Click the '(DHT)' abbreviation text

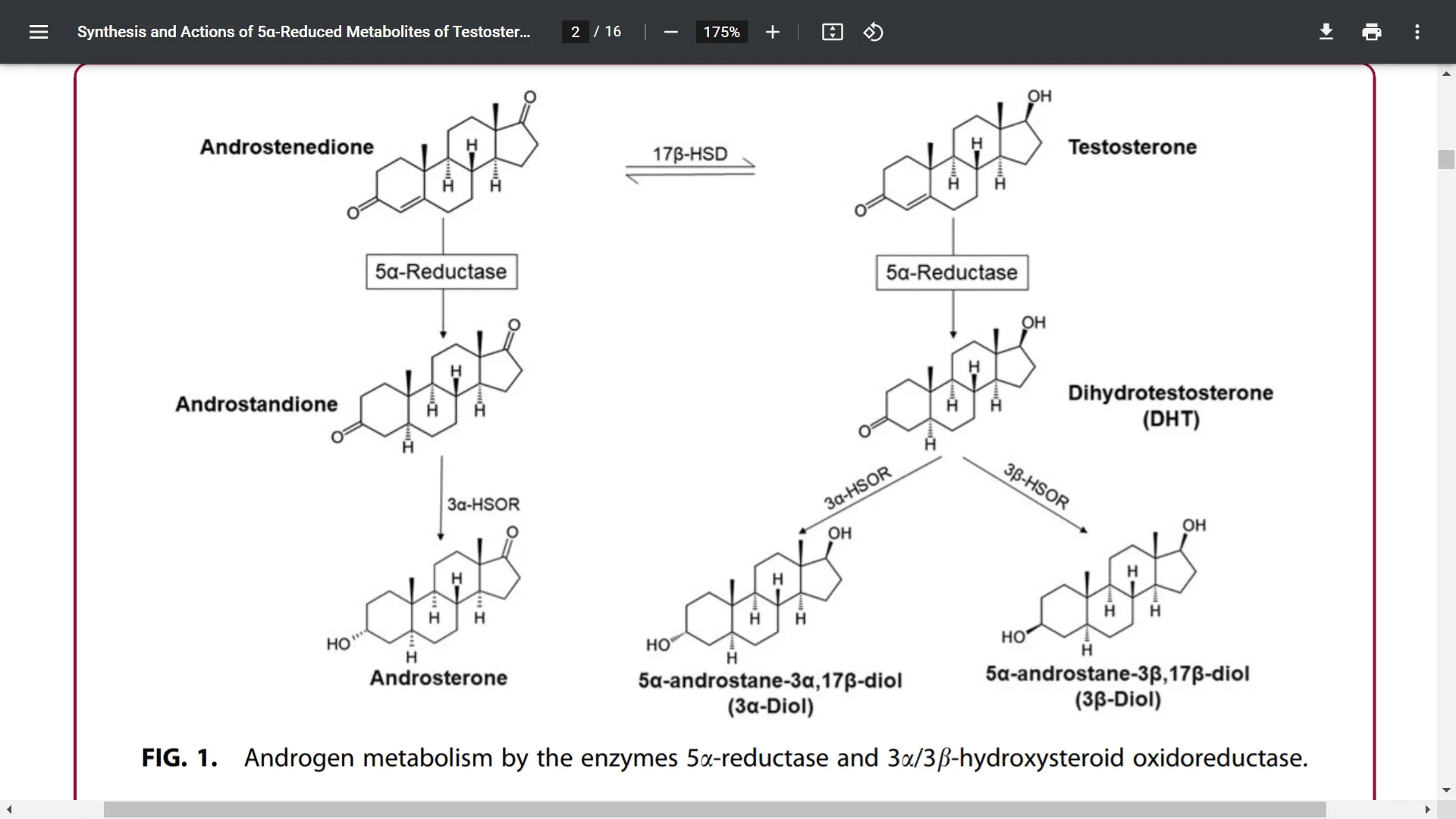point(1171,419)
